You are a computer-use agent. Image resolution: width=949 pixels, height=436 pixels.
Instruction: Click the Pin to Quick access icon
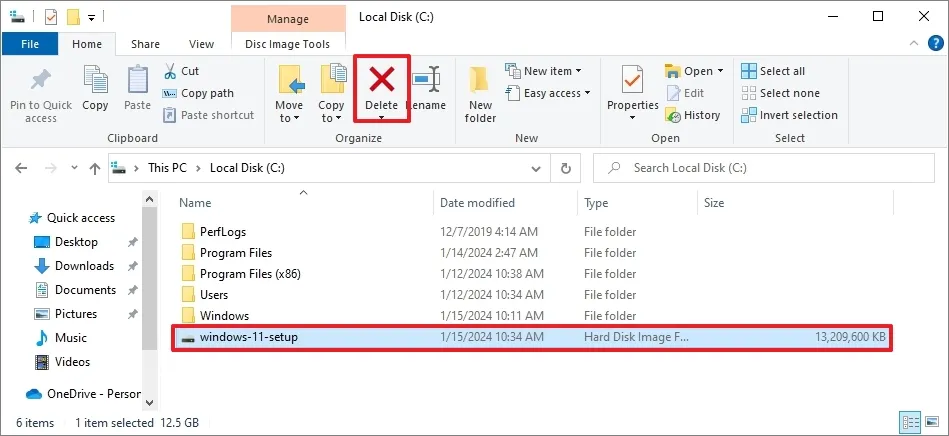41,79
